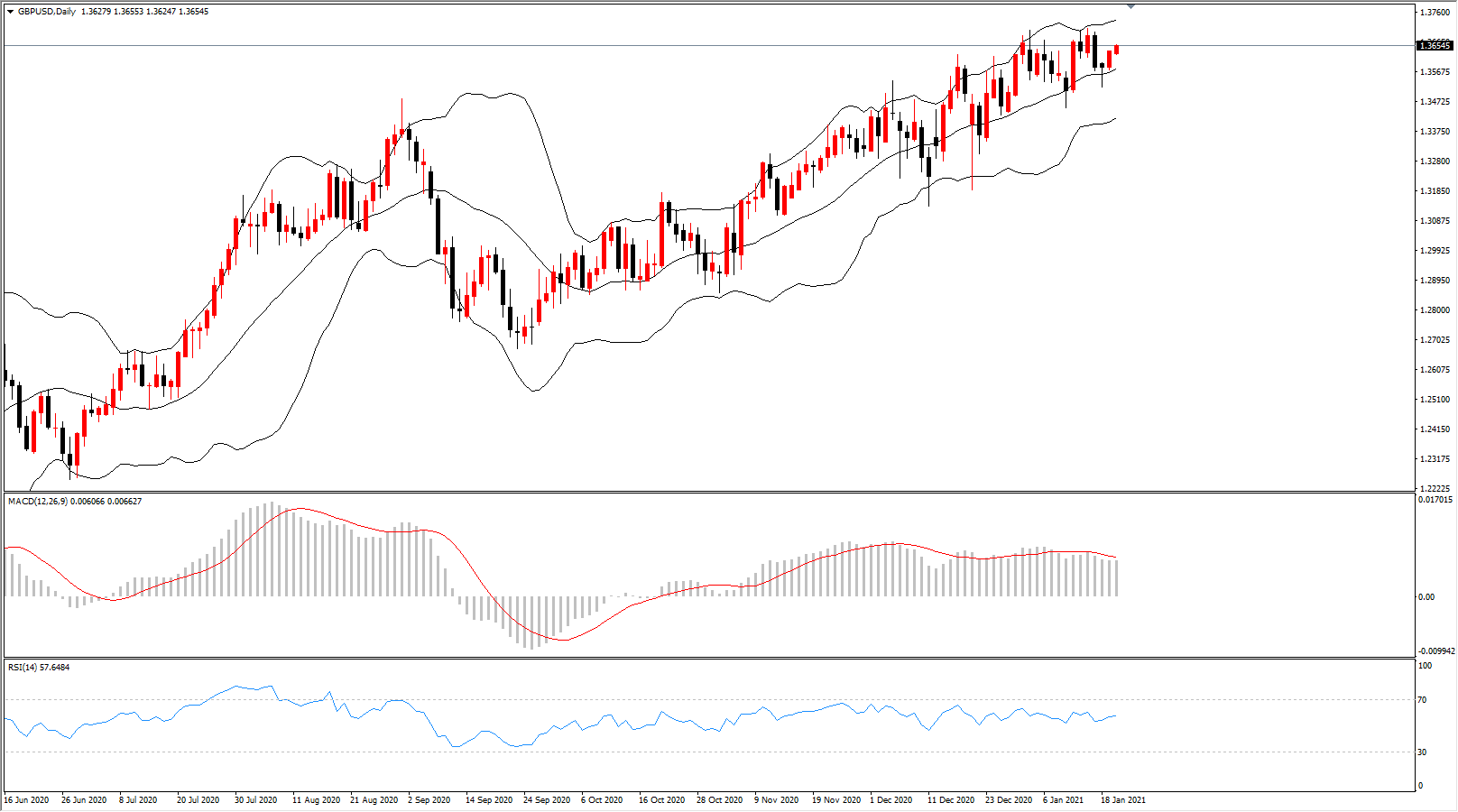Click the 1.37600 price scale value

tap(1435, 12)
